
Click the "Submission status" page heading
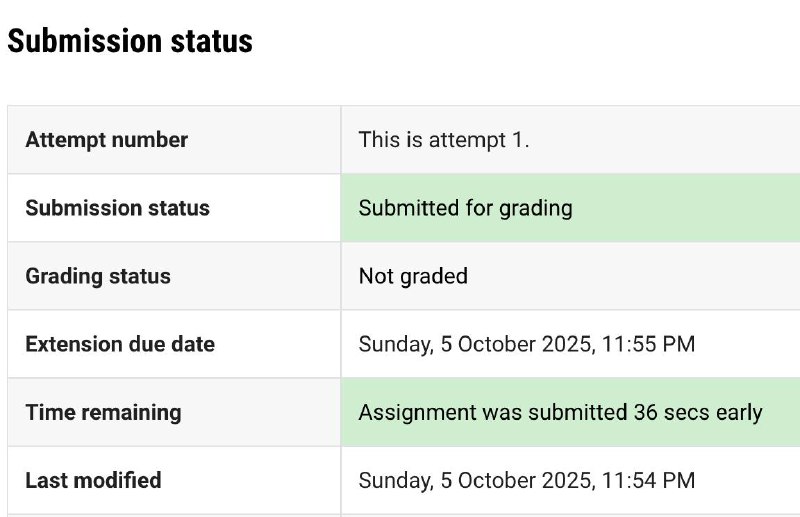130,41
